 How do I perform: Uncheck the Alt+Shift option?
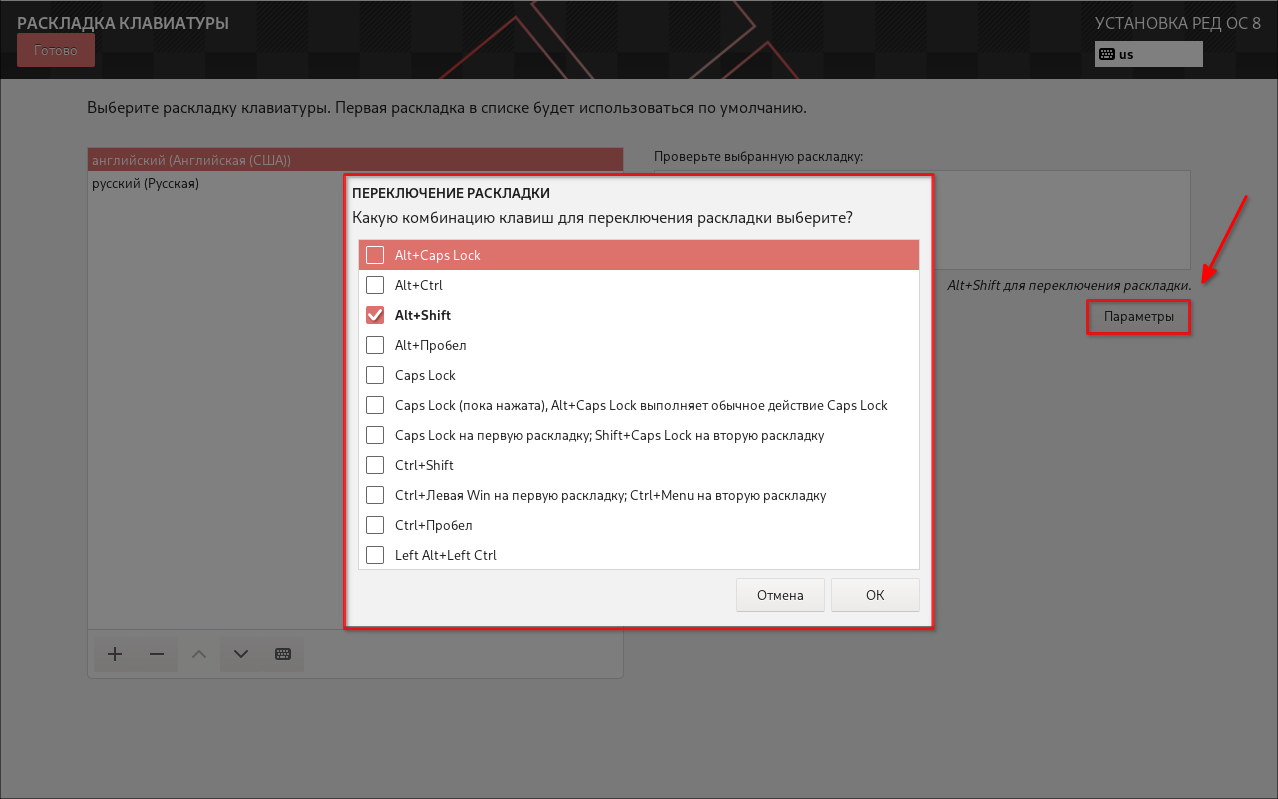(x=375, y=315)
